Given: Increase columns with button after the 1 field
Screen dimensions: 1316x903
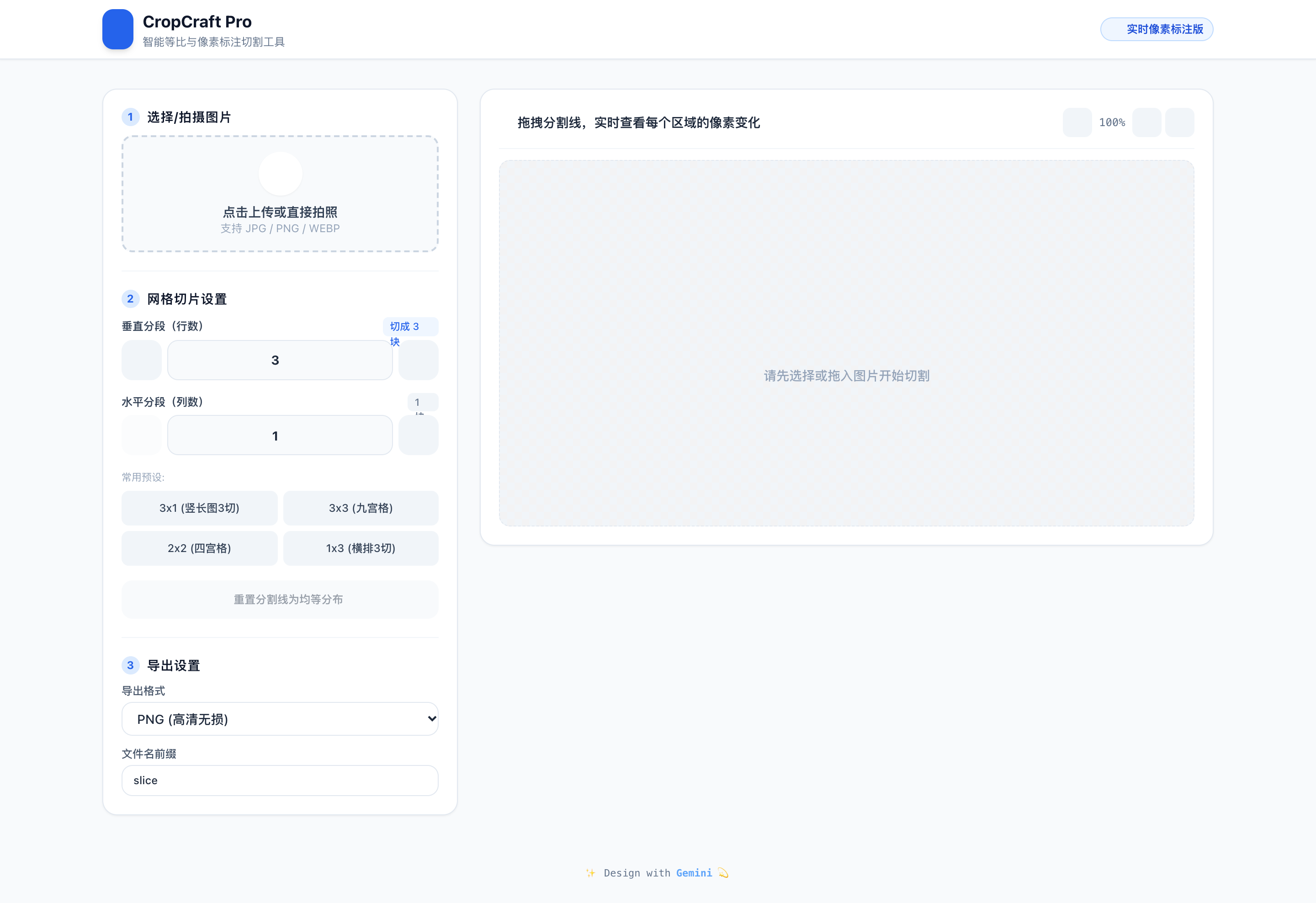Looking at the screenshot, I should [x=419, y=436].
